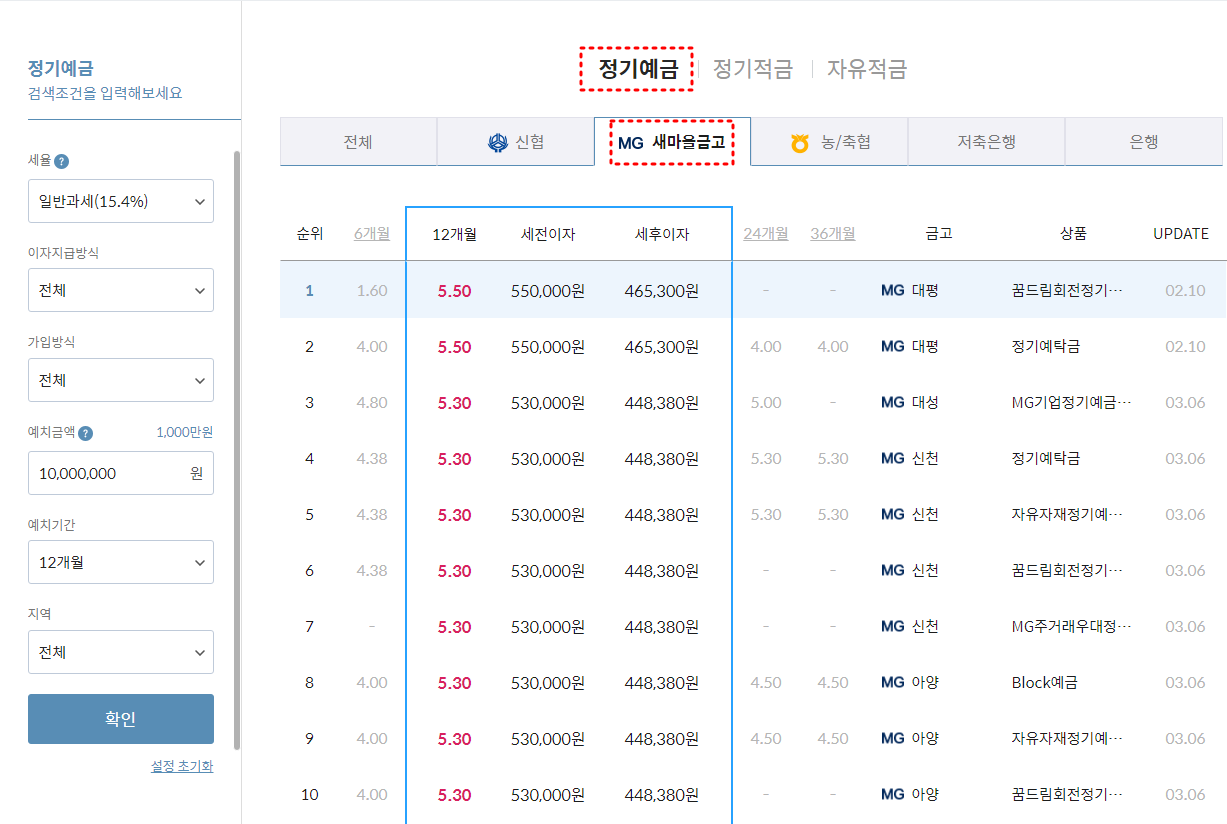The image size is (1227, 824).
Task: Switch to the 정기적금 product tab
Action: [752, 69]
